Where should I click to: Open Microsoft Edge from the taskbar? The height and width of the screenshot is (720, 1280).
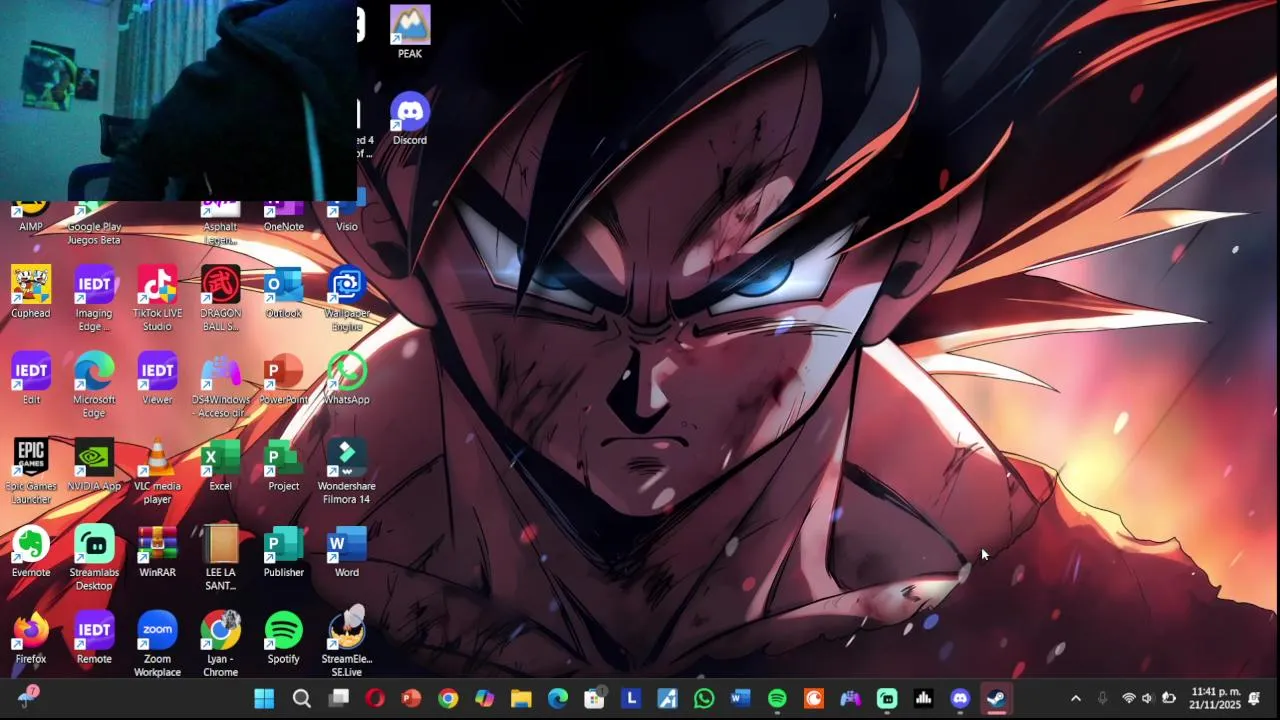point(558,698)
